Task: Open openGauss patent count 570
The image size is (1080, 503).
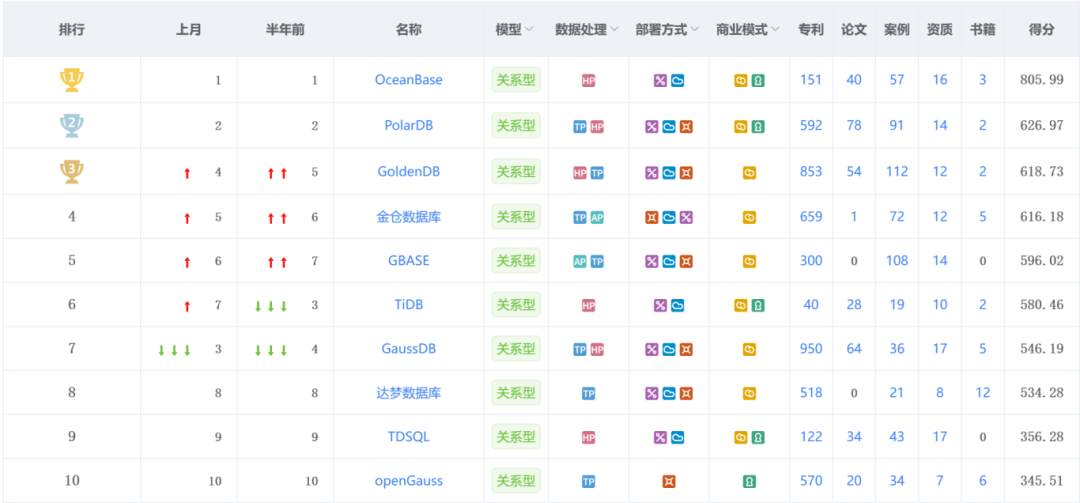Action: (811, 481)
